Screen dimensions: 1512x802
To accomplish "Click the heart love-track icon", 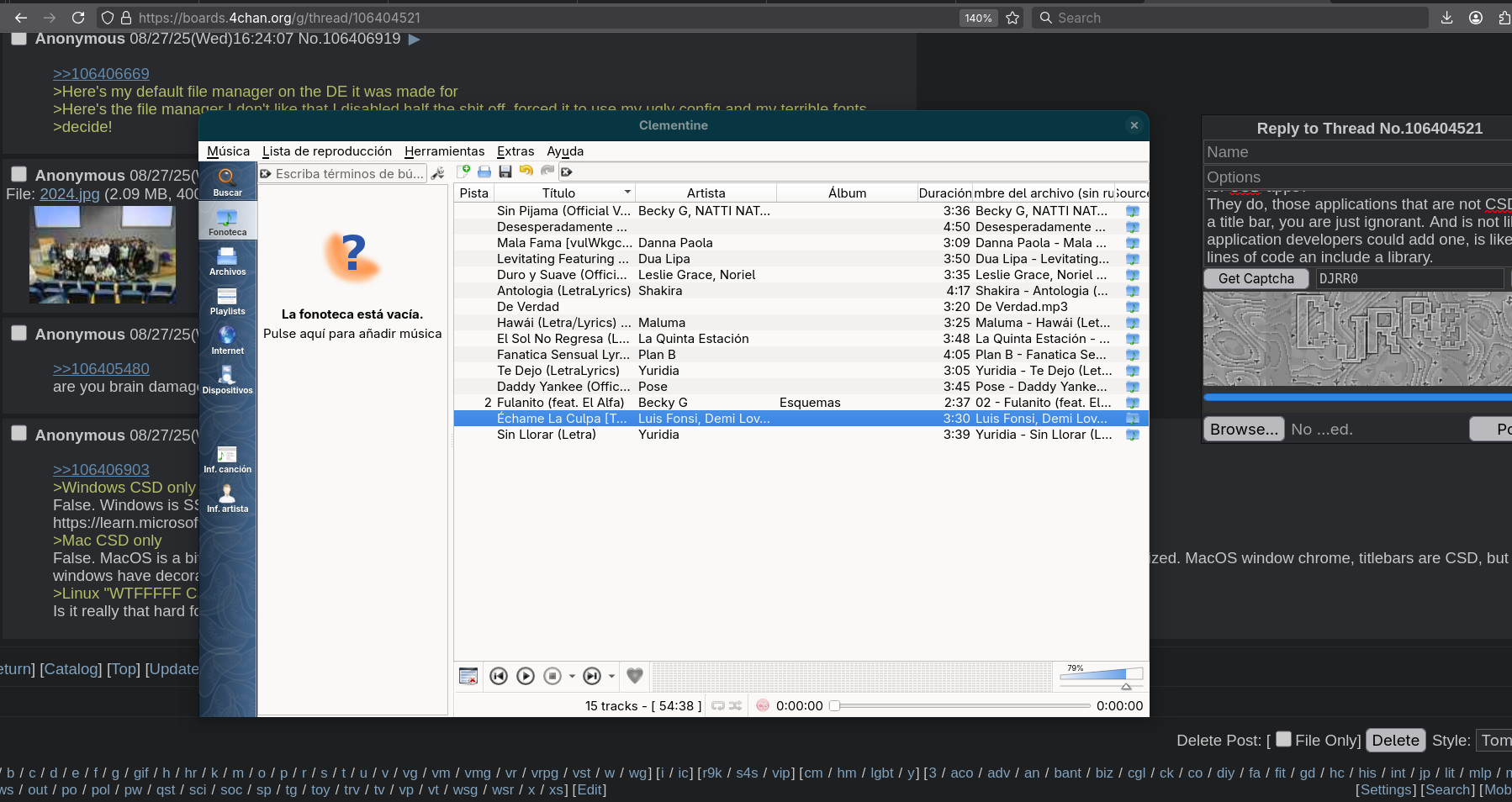I will coord(635,676).
